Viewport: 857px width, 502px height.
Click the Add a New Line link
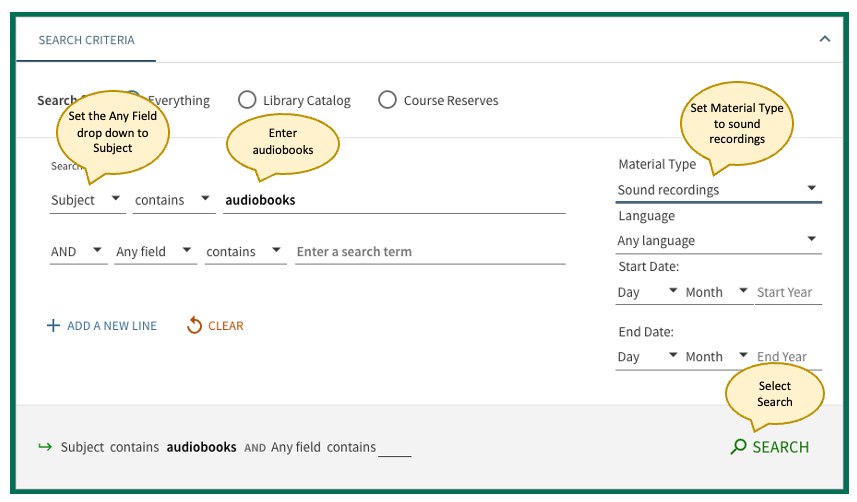(111, 326)
